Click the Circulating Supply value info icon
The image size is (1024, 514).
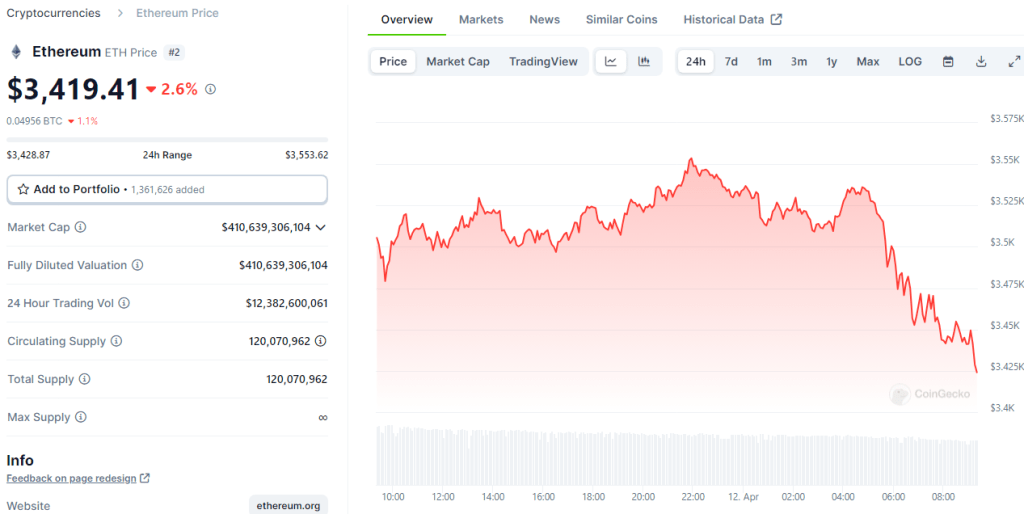320,341
